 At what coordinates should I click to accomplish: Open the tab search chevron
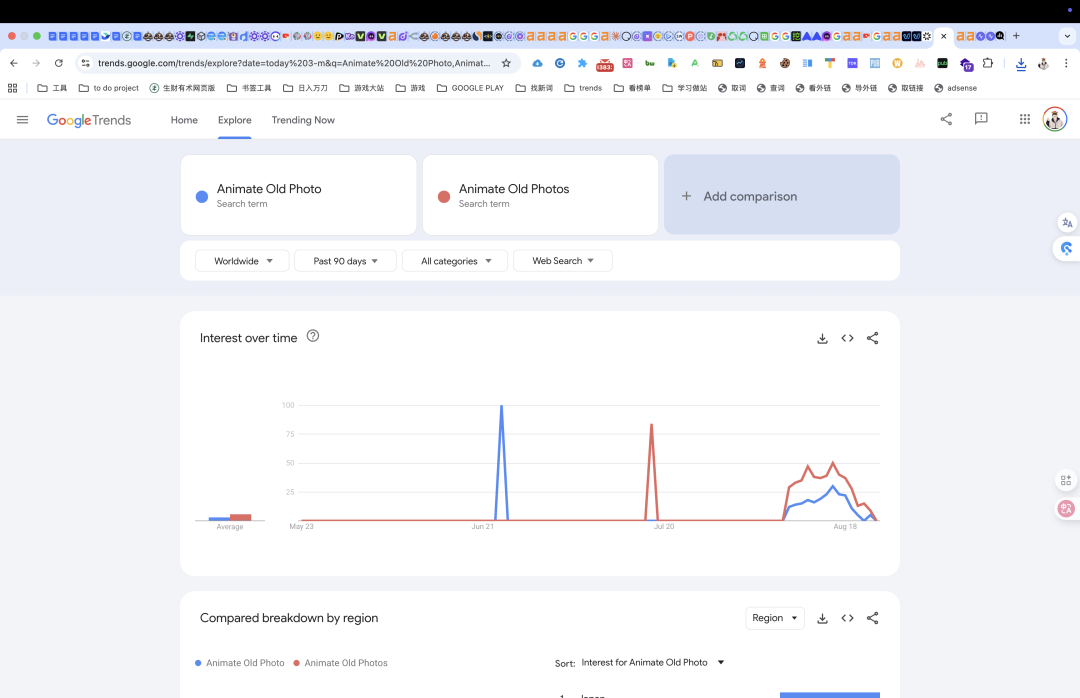pyautogui.click(x=1067, y=36)
